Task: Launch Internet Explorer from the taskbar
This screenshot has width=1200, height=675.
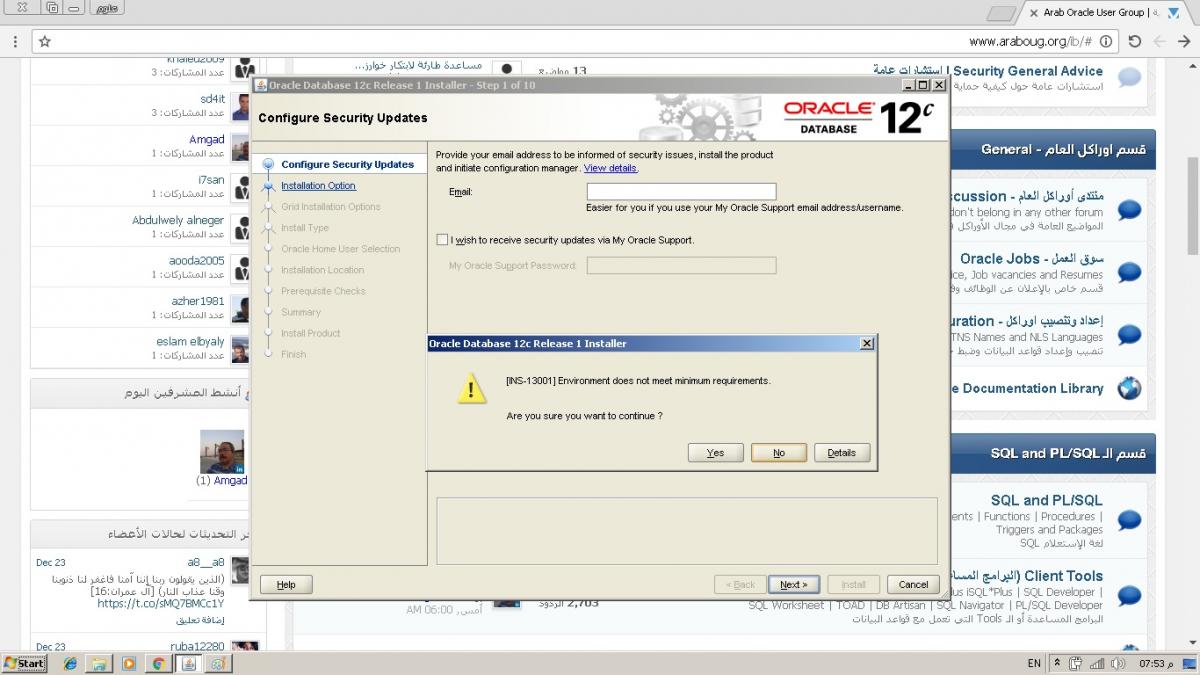Action: [x=69, y=663]
